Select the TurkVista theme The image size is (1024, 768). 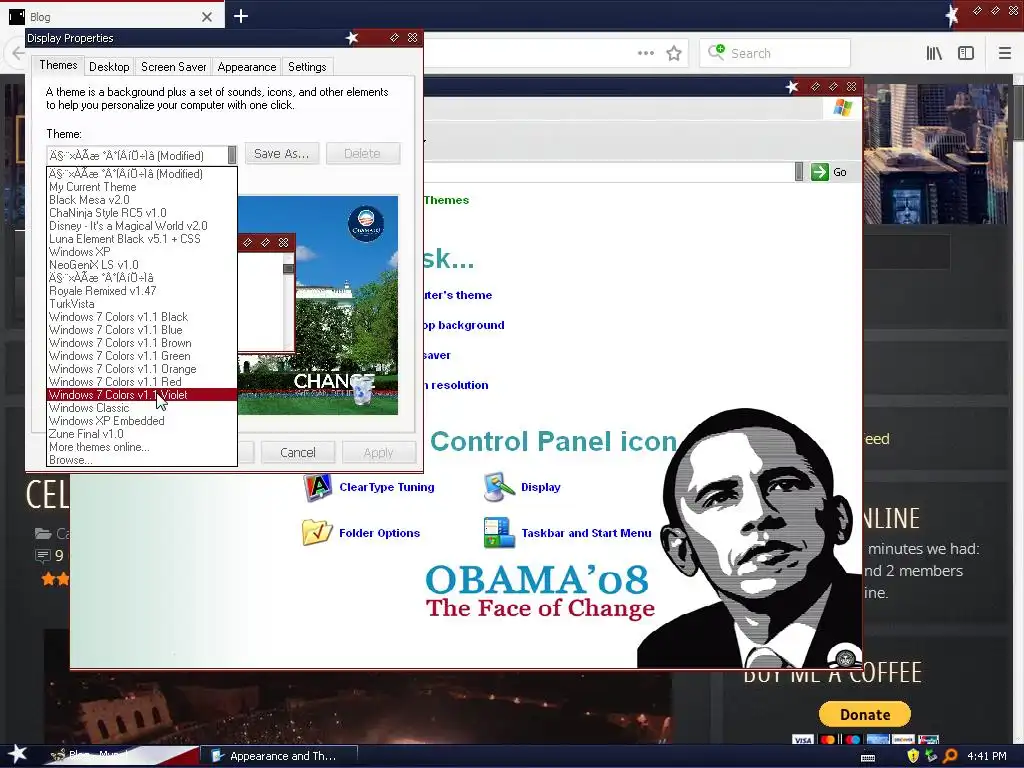pyautogui.click(x=142, y=304)
